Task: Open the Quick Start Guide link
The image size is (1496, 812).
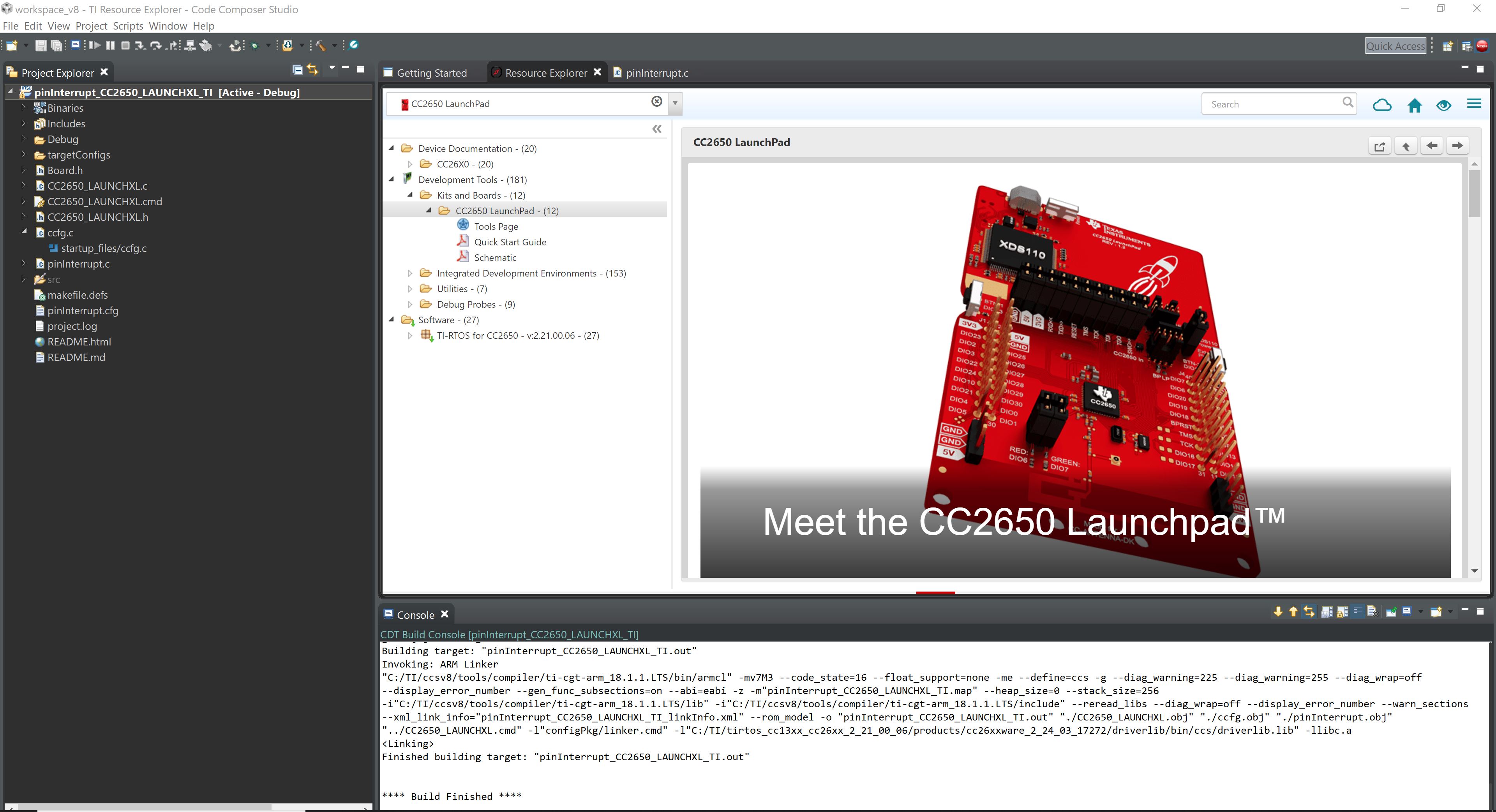Action: [x=510, y=242]
